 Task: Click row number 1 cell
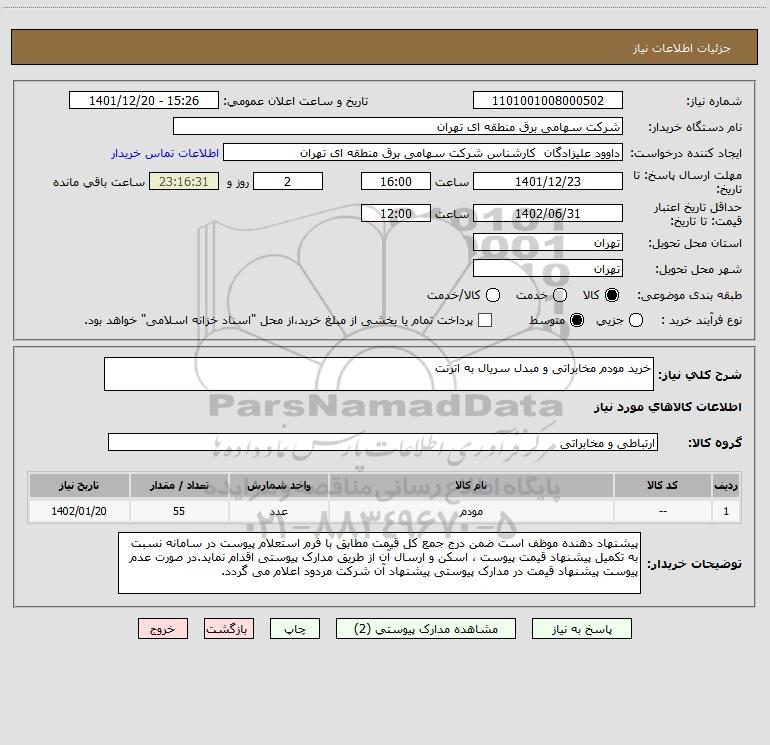[726, 511]
